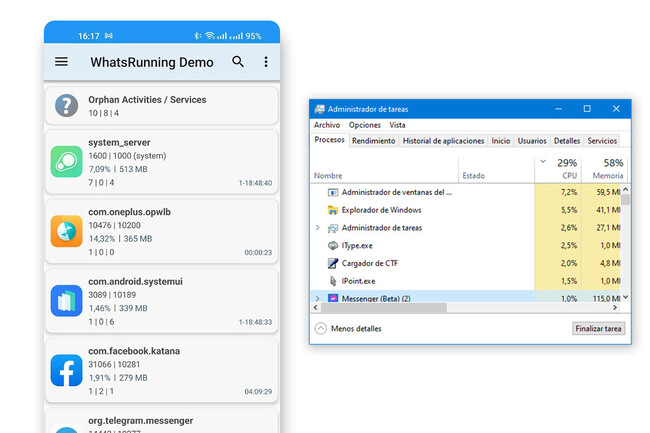Click the Messenger (Beta) app icon

[333, 298]
